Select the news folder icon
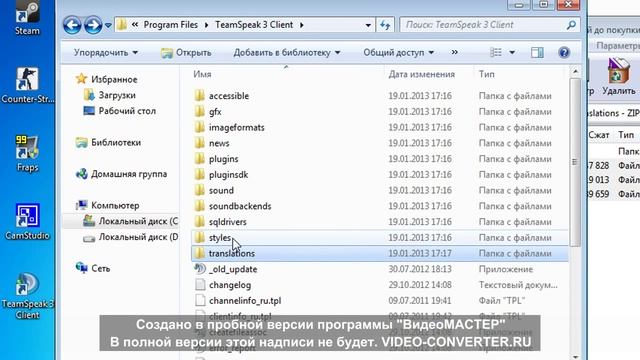Viewport: 640px width, 360px height. (x=200, y=143)
